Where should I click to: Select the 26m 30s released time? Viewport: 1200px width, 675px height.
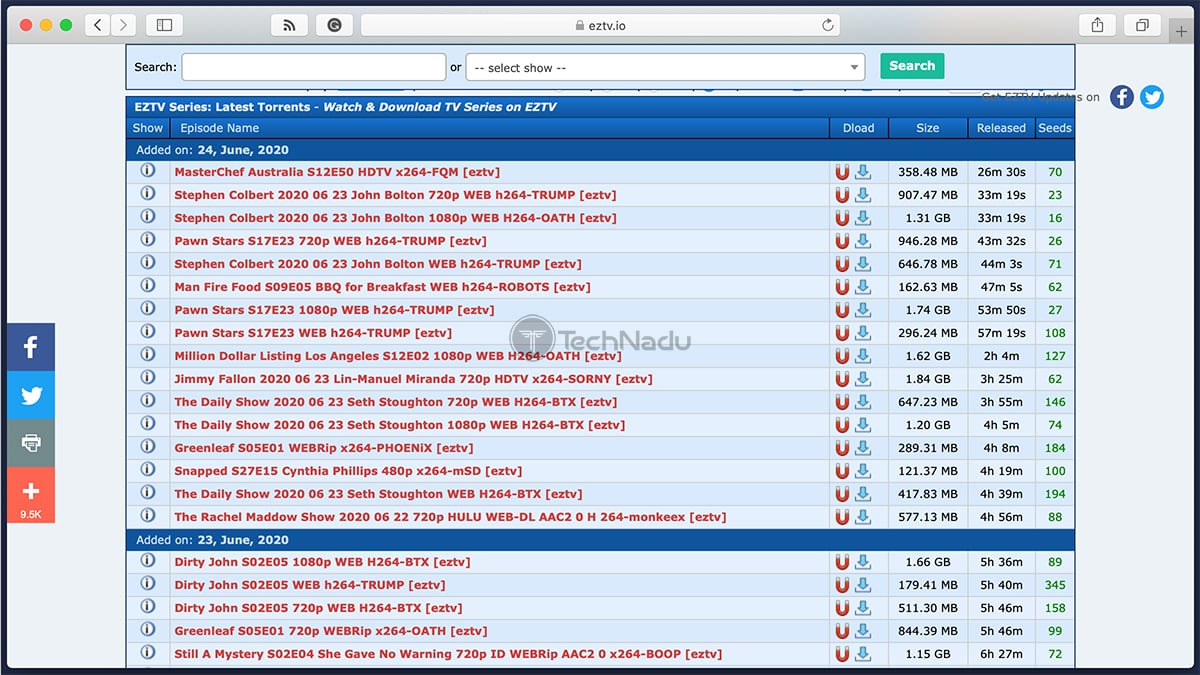pos(1002,172)
